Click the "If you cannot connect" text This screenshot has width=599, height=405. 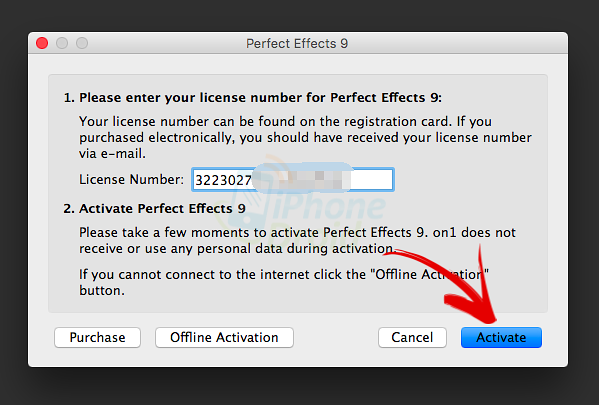(x=283, y=282)
